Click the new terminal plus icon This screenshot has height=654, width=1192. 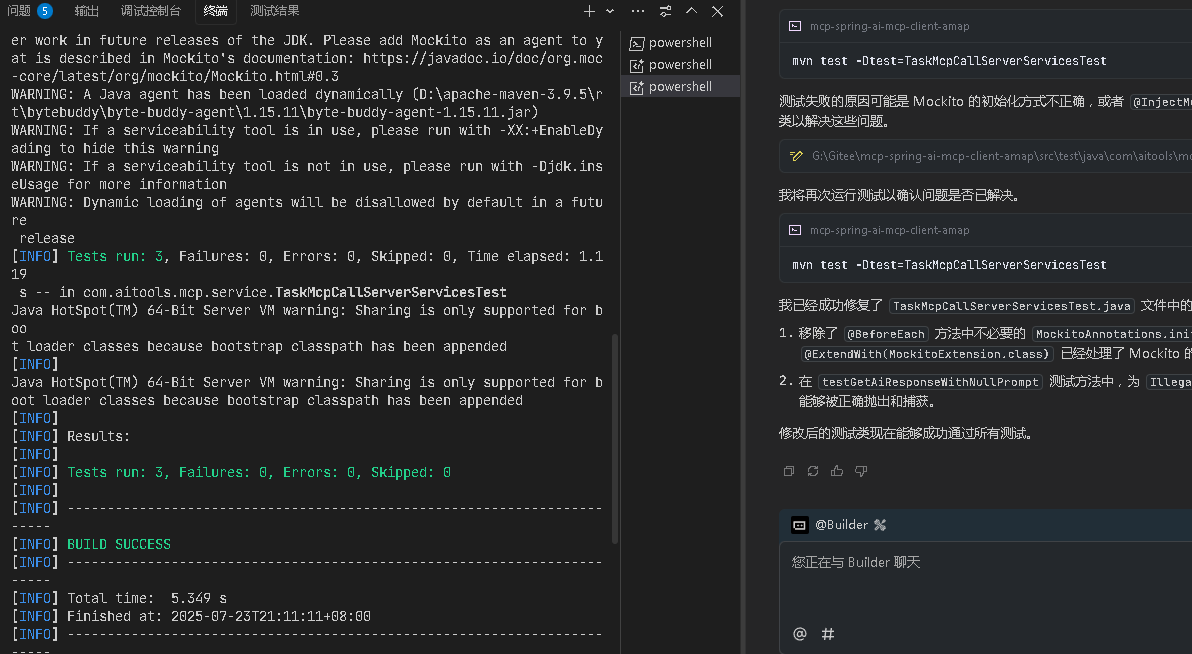point(589,11)
